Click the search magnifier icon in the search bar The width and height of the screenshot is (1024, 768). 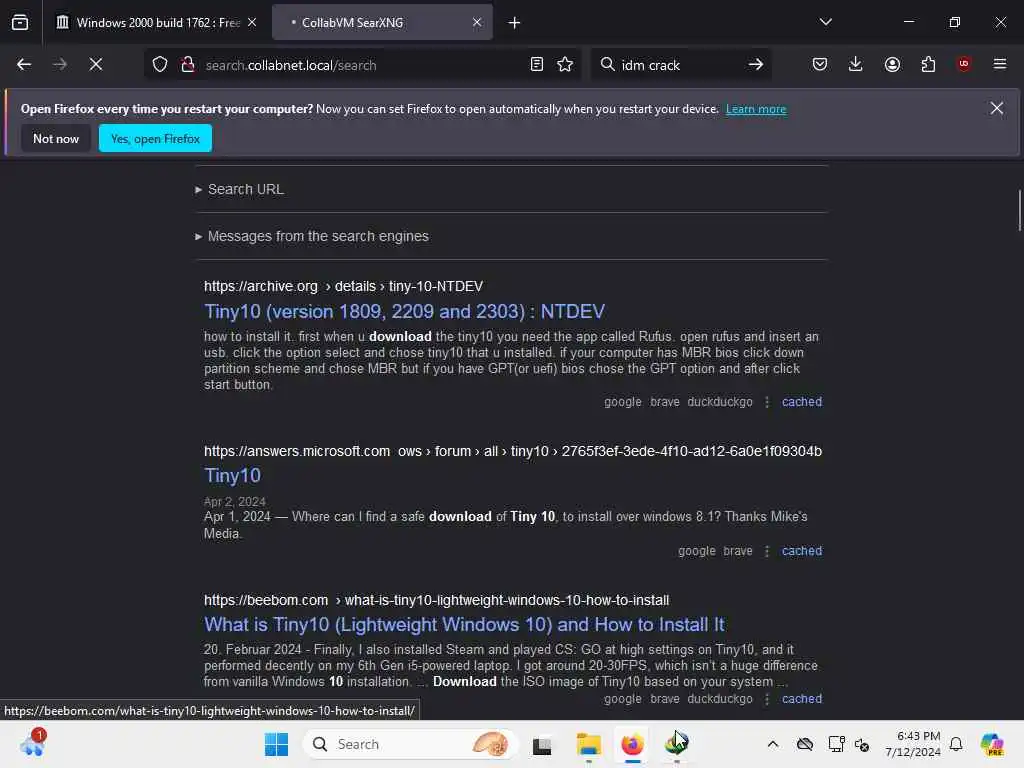coord(607,65)
